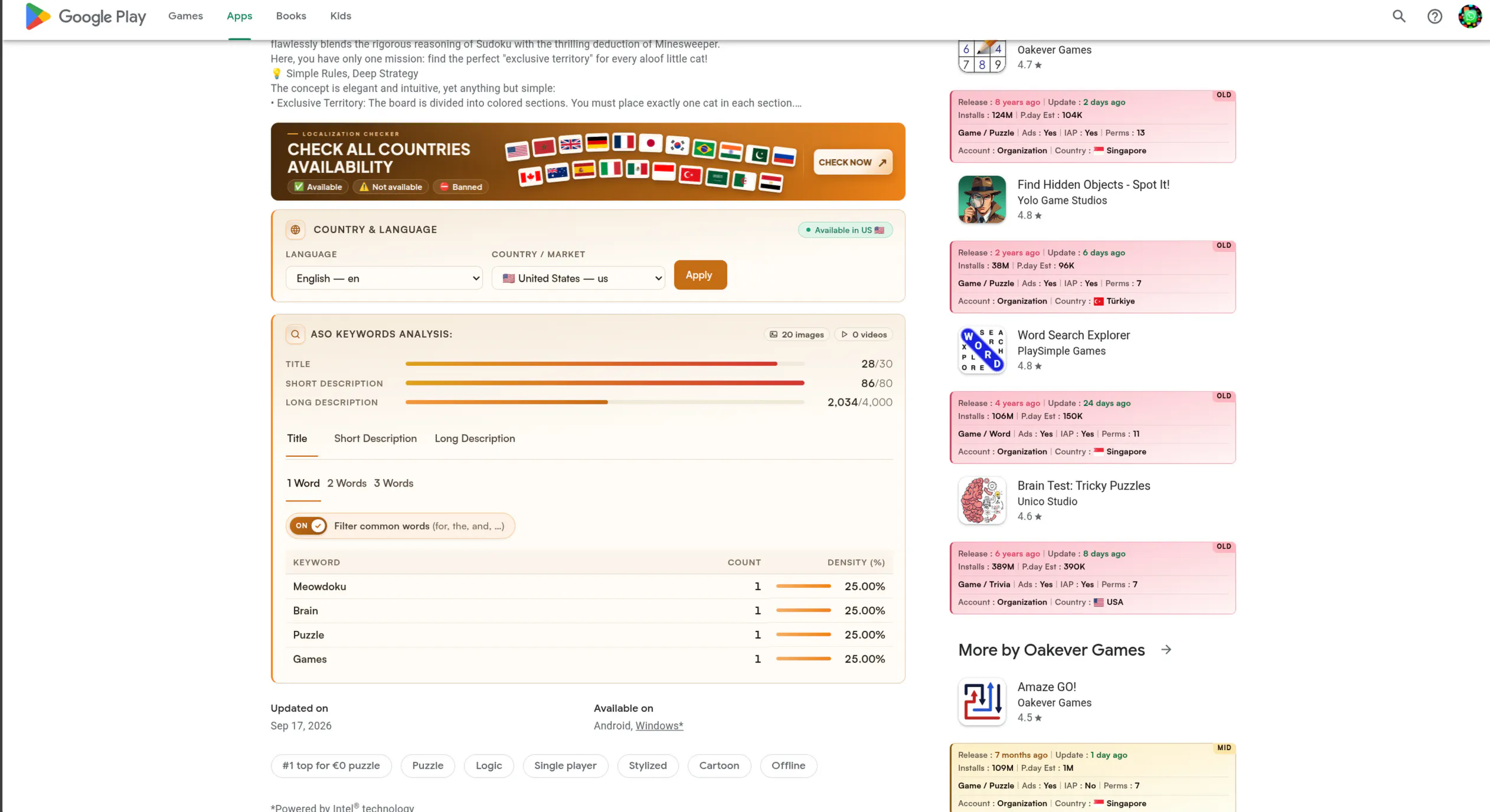Switch to the Long Description tab
Image resolution: width=1490 pixels, height=812 pixels.
coord(475,438)
